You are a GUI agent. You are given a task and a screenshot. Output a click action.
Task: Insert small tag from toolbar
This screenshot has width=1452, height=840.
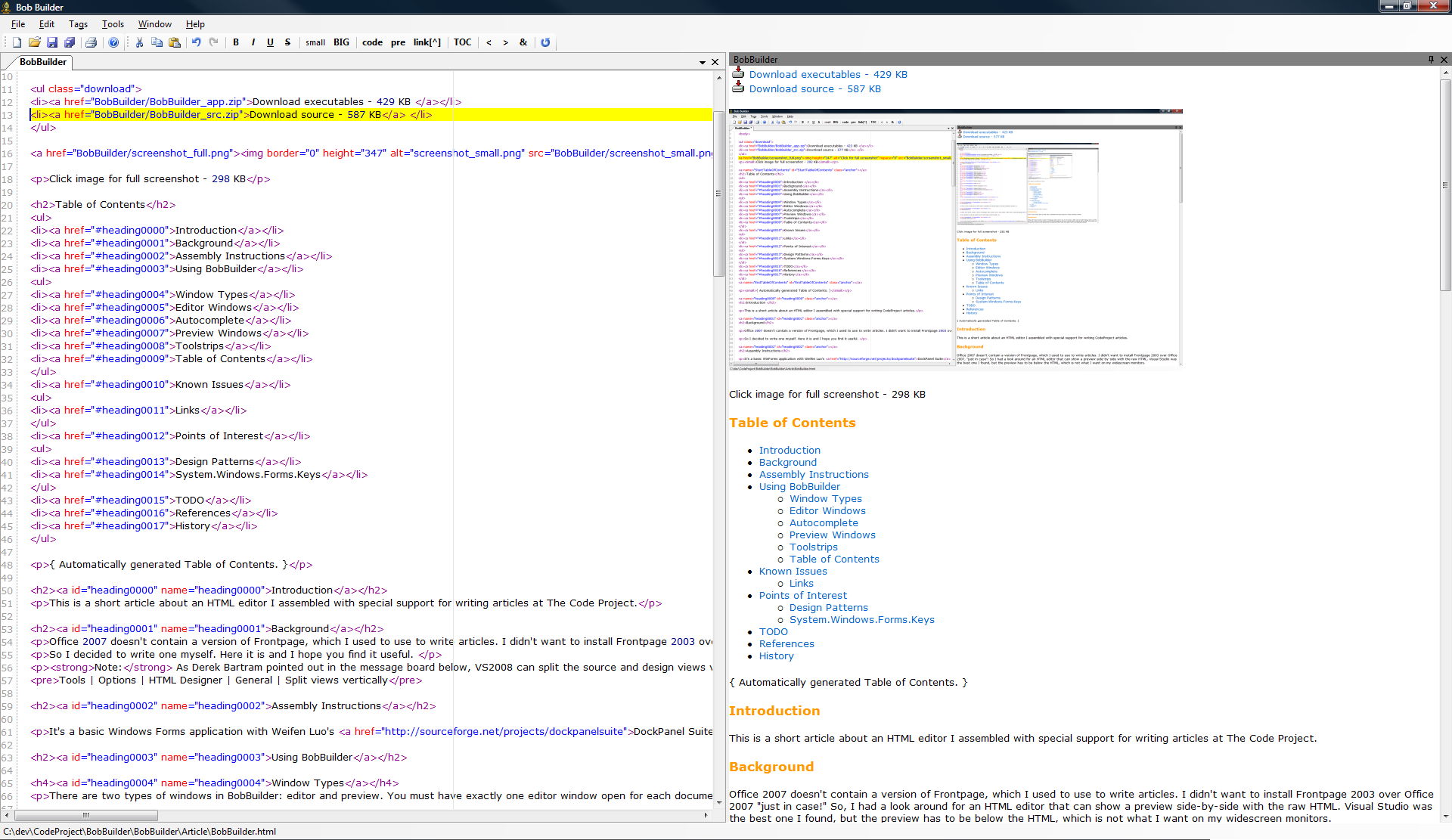(315, 42)
